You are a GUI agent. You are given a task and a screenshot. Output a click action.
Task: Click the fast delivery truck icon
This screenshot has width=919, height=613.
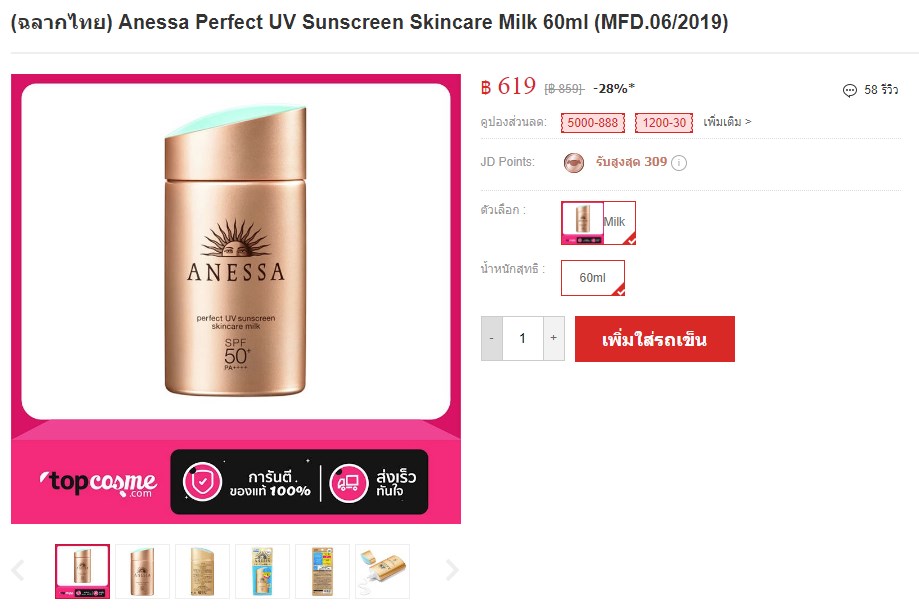click(x=348, y=483)
